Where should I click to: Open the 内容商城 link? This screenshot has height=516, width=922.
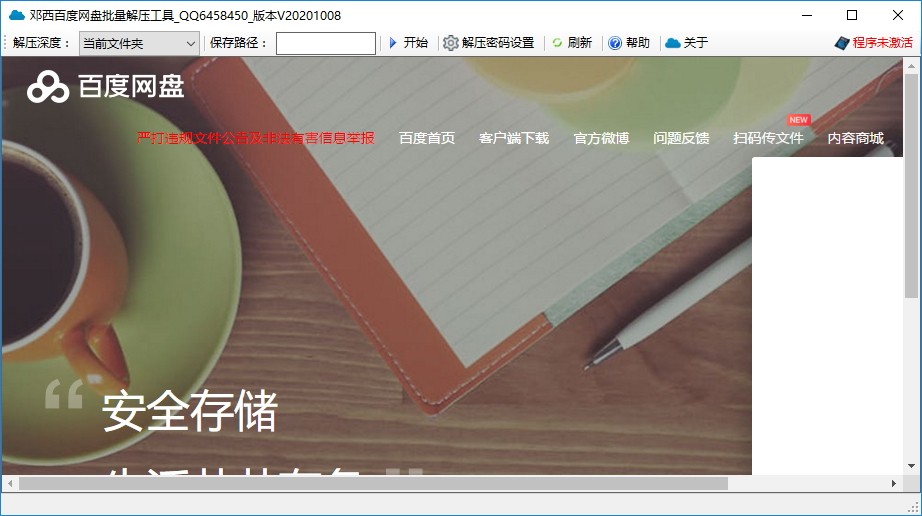click(856, 138)
